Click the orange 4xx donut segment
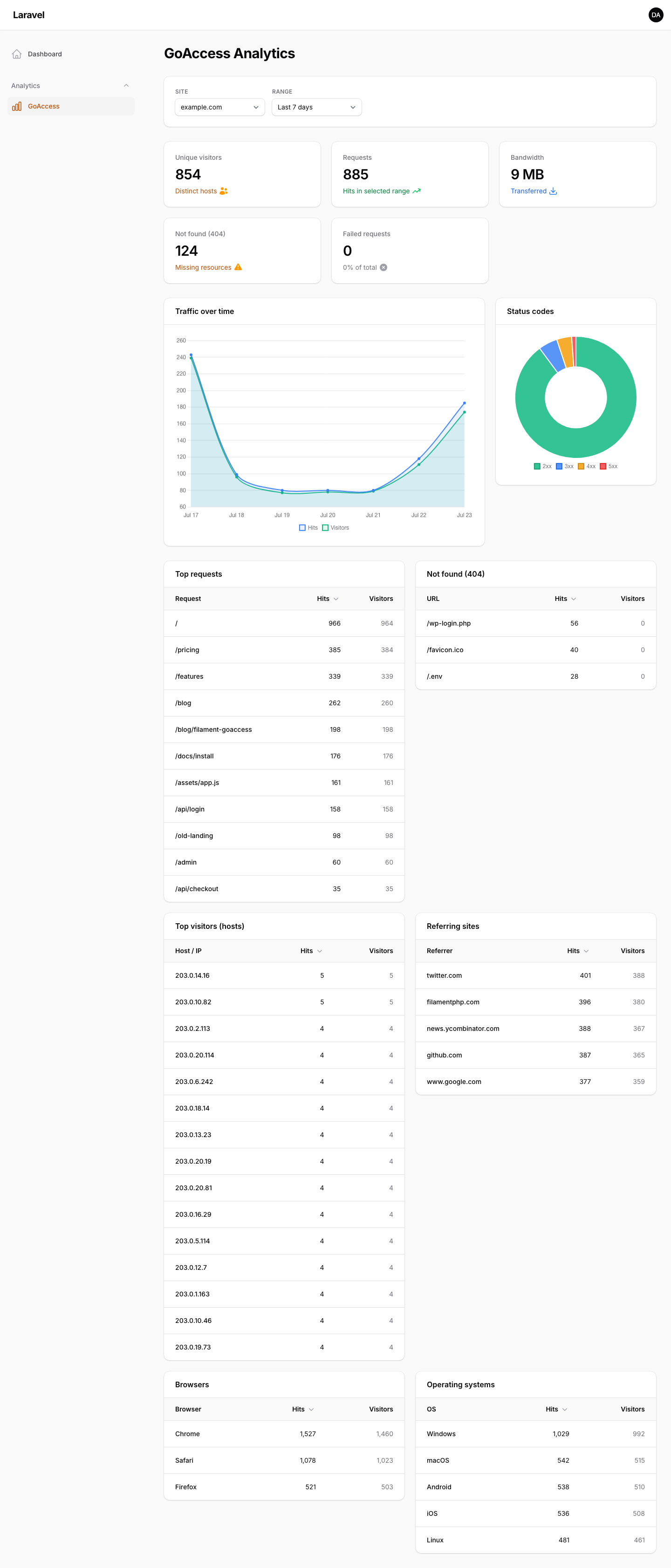The image size is (671, 1568). click(566, 352)
